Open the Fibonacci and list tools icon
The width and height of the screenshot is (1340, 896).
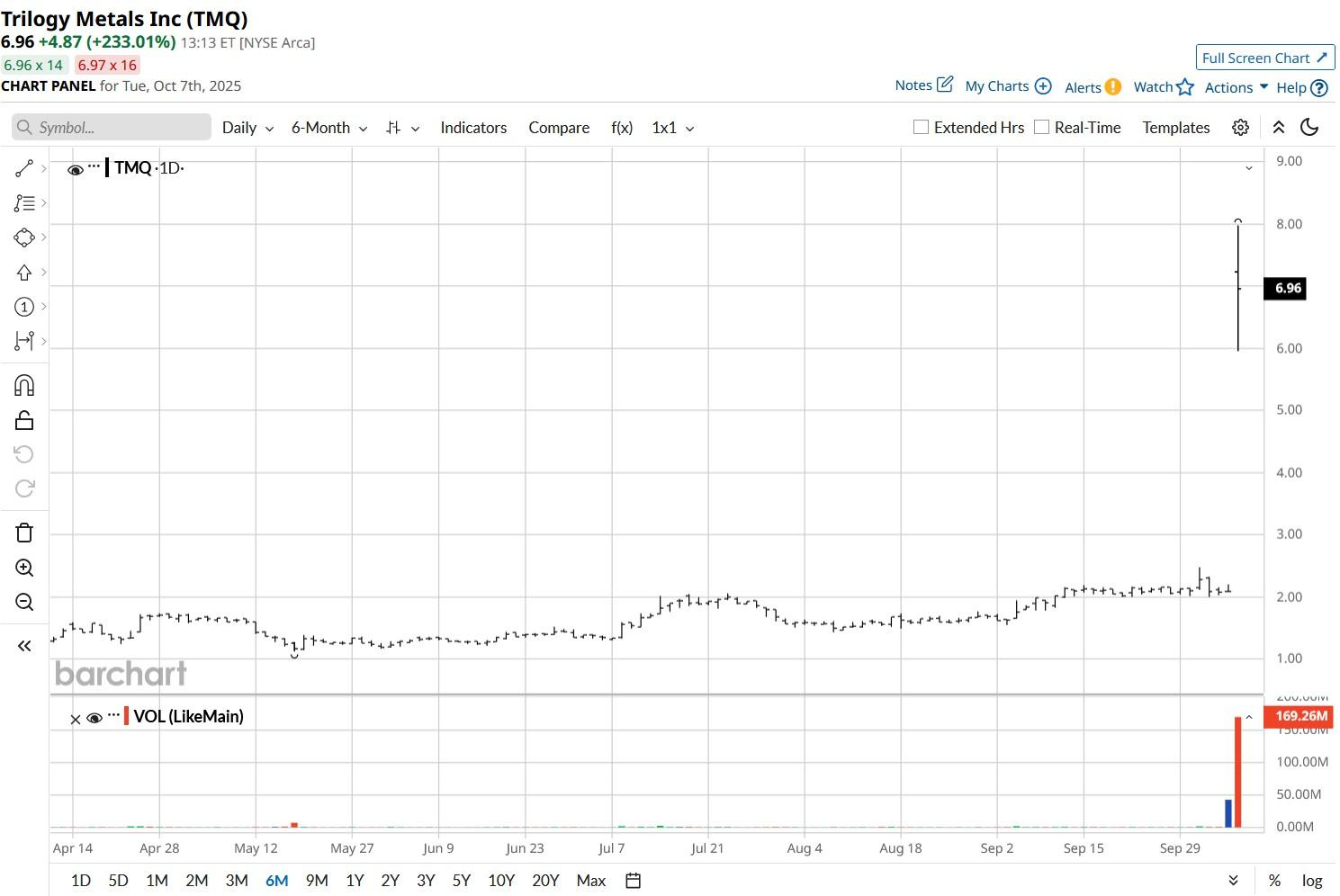pyautogui.click(x=24, y=203)
